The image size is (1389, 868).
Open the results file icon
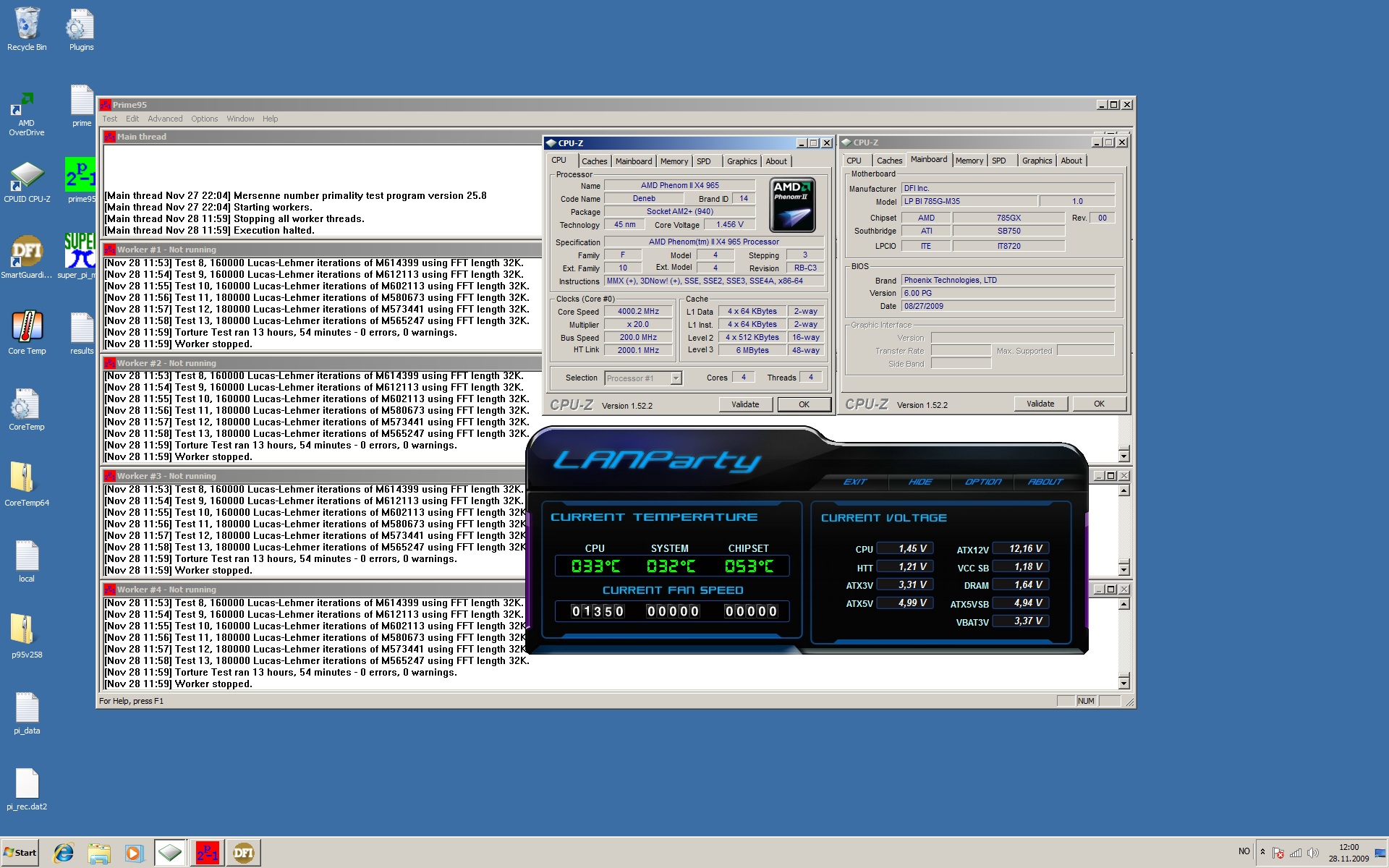coord(82,333)
